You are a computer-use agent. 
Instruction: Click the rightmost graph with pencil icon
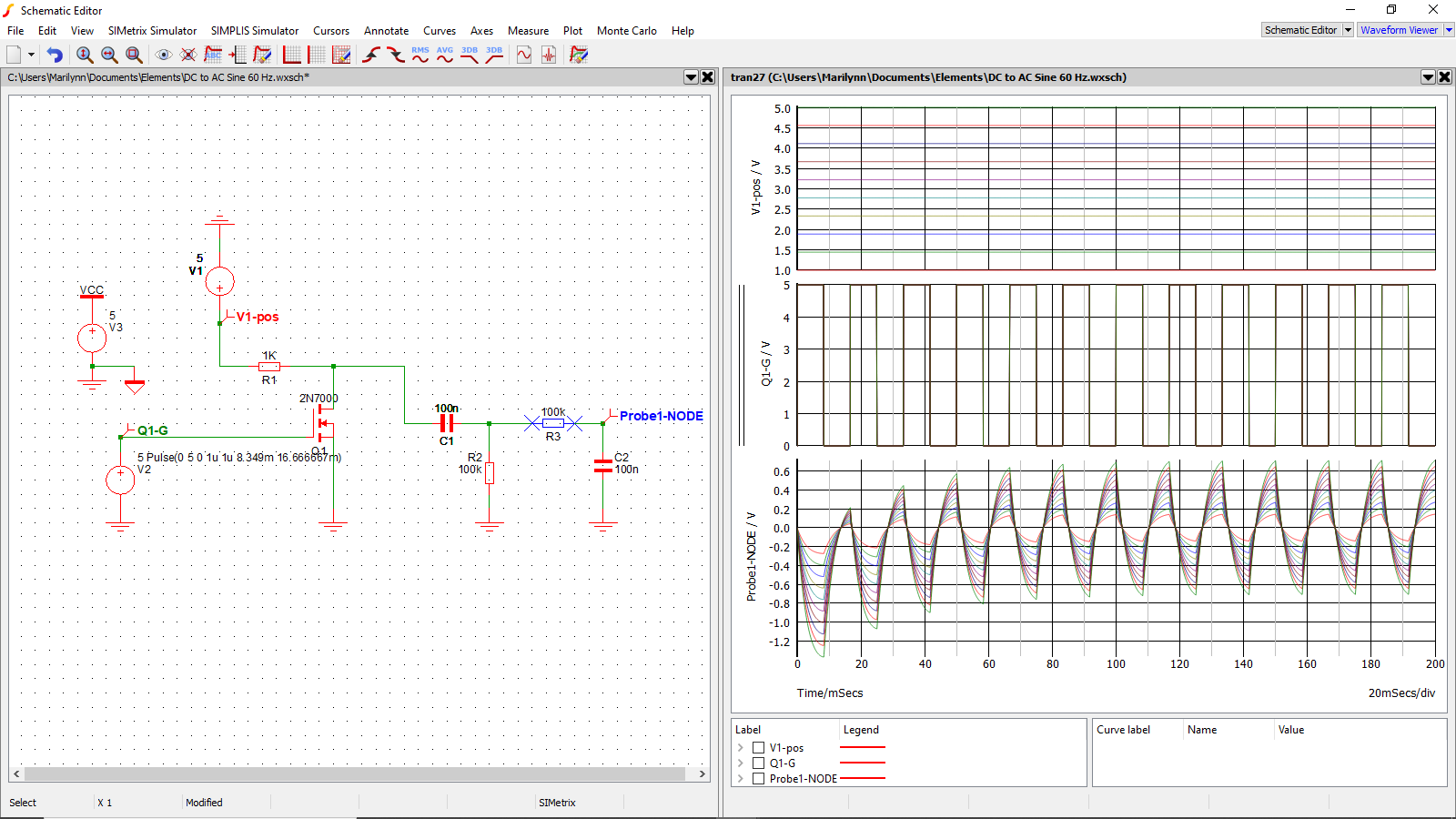[579, 55]
